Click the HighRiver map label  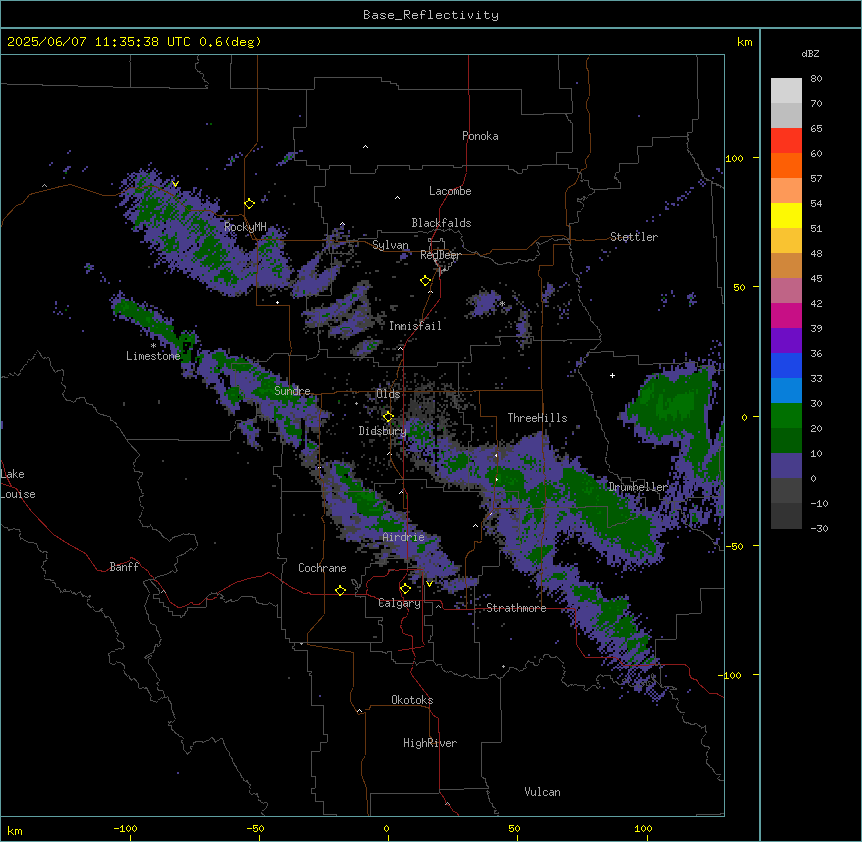[x=430, y=743]
